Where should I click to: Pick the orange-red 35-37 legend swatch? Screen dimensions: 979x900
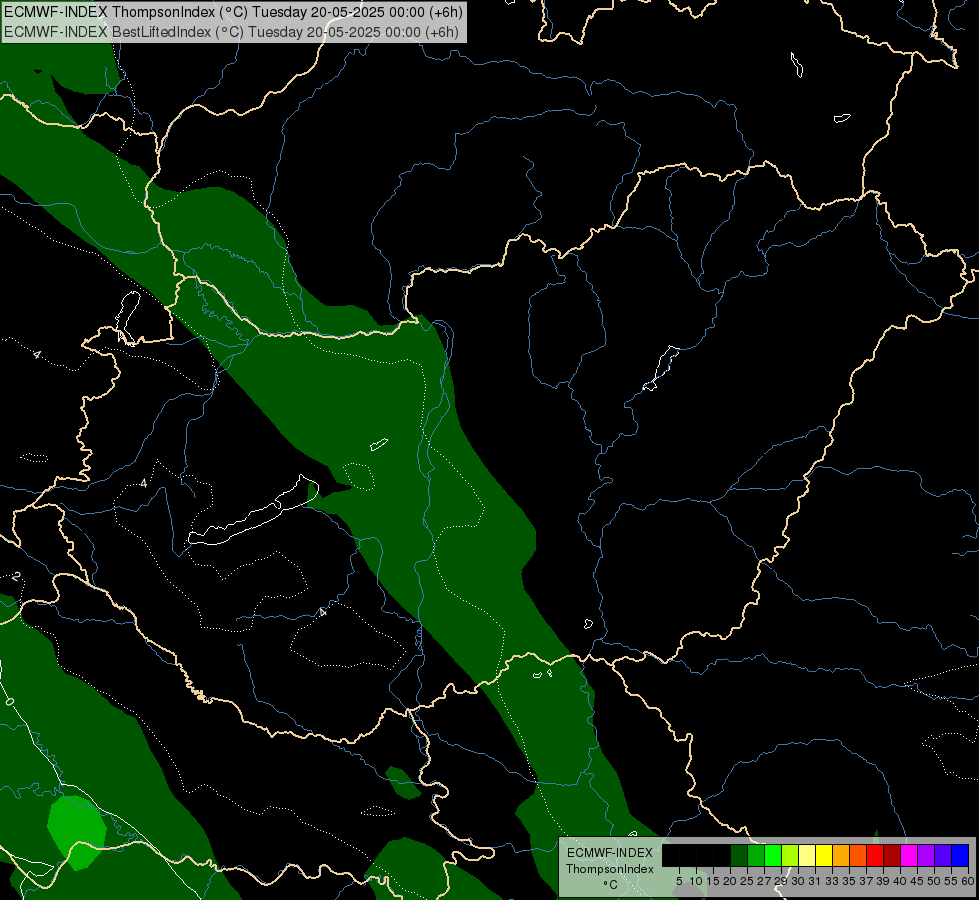coord(858,855)
